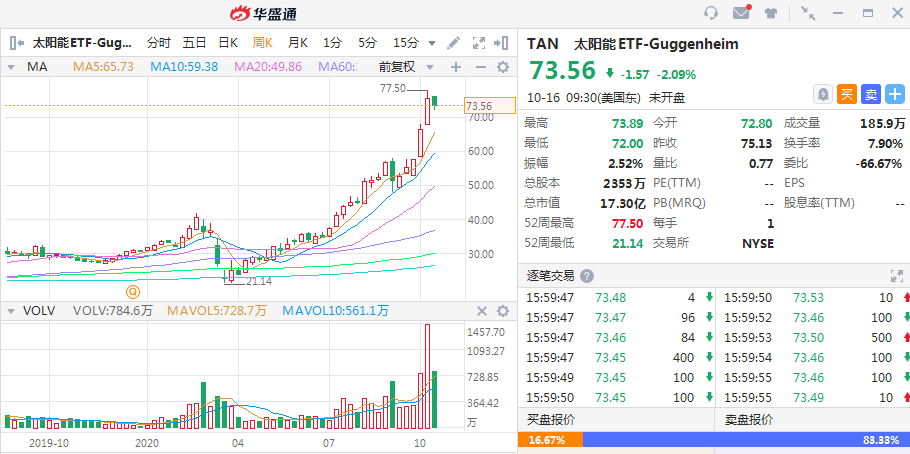This screenshot has width=910, height=454.
Task: Collapse the right quote panel icon
Action: pos(501,42)
